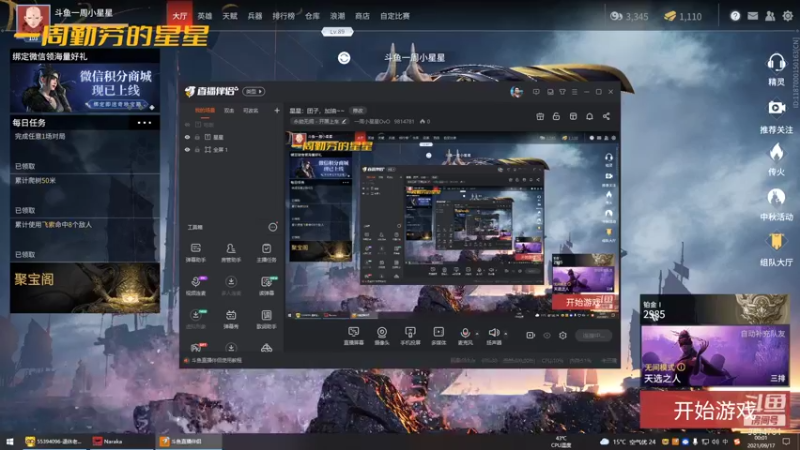The height and width of the screenshot is (450, 800).
Task: Open the assistant hamburger menu
Action: tap(574, 92)
